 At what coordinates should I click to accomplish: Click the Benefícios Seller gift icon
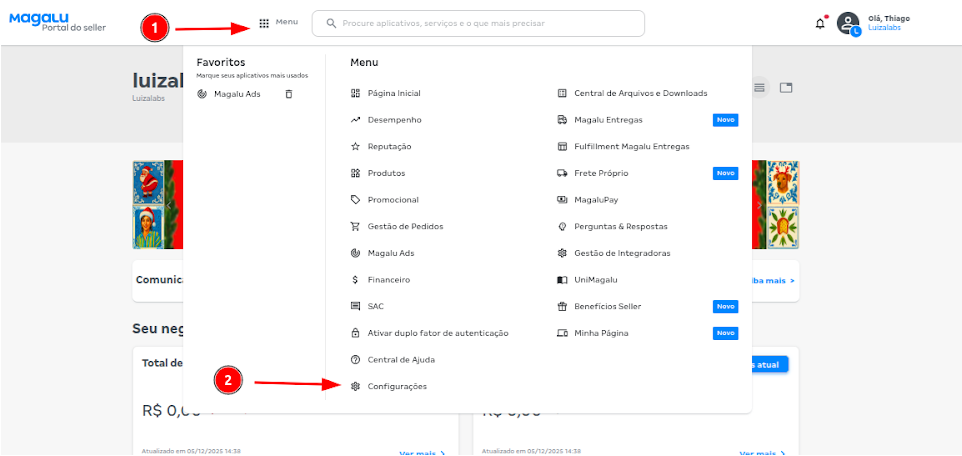point(561,306)
